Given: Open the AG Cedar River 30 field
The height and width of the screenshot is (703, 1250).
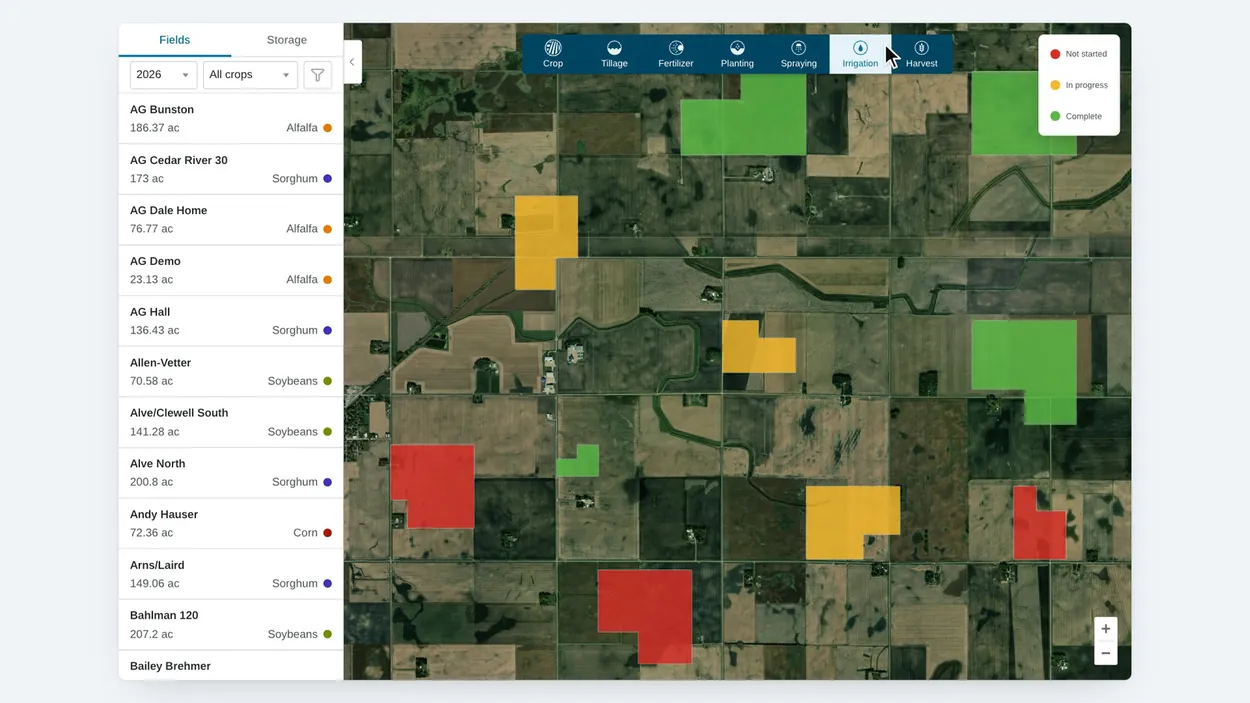Looking at the screenshot, I should (x=231, y=169).
